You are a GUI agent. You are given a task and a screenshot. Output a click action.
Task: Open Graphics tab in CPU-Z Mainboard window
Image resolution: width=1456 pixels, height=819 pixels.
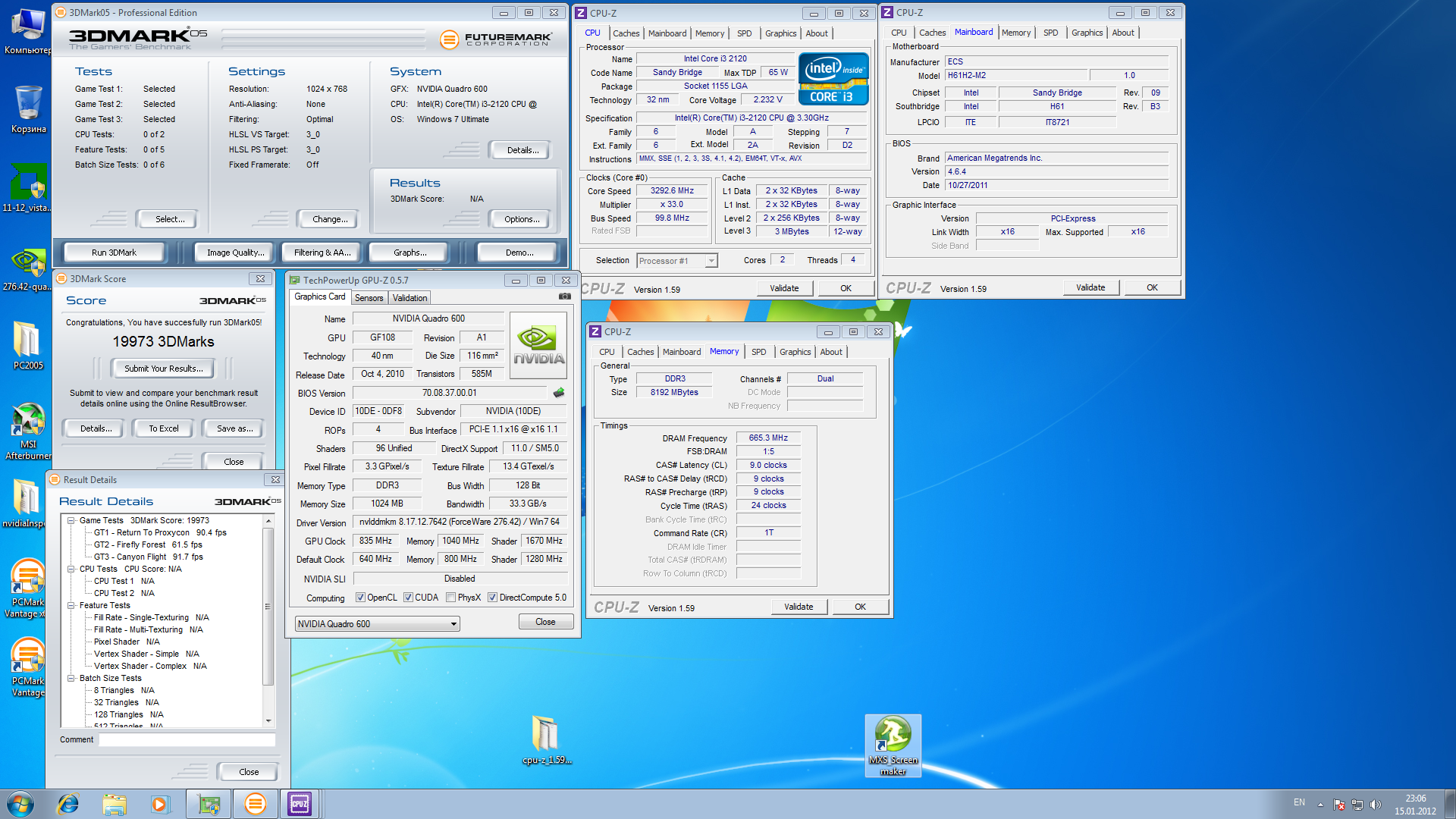pyautogui.click(x=1087, y=33)
